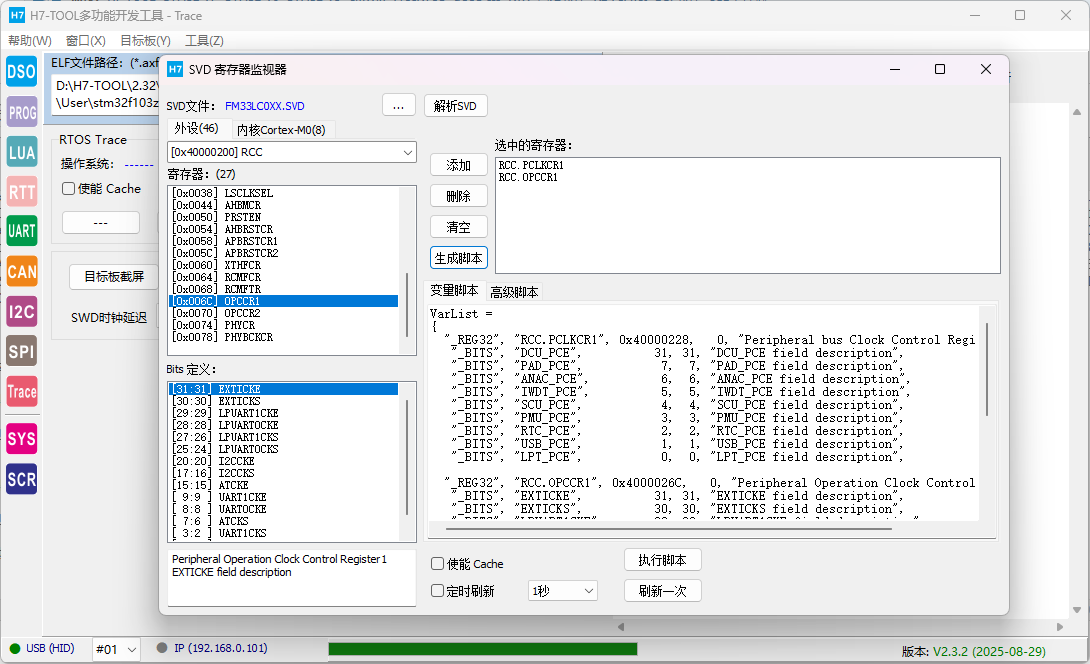Click the version V2.3.2 status text
This screenshot has height=664, width=1090.
(x=973, y=651)
